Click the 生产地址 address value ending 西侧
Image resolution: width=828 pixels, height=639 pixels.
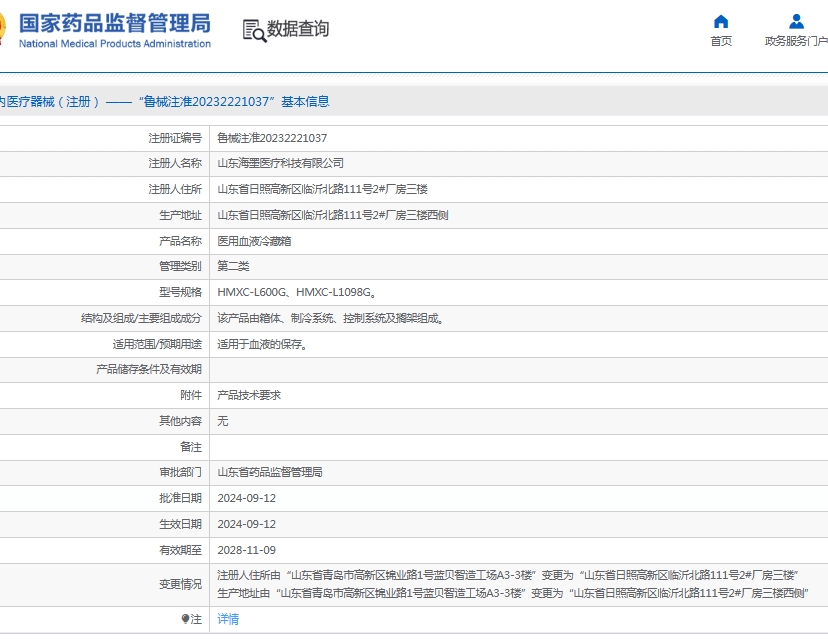click(x=333, y=215)
